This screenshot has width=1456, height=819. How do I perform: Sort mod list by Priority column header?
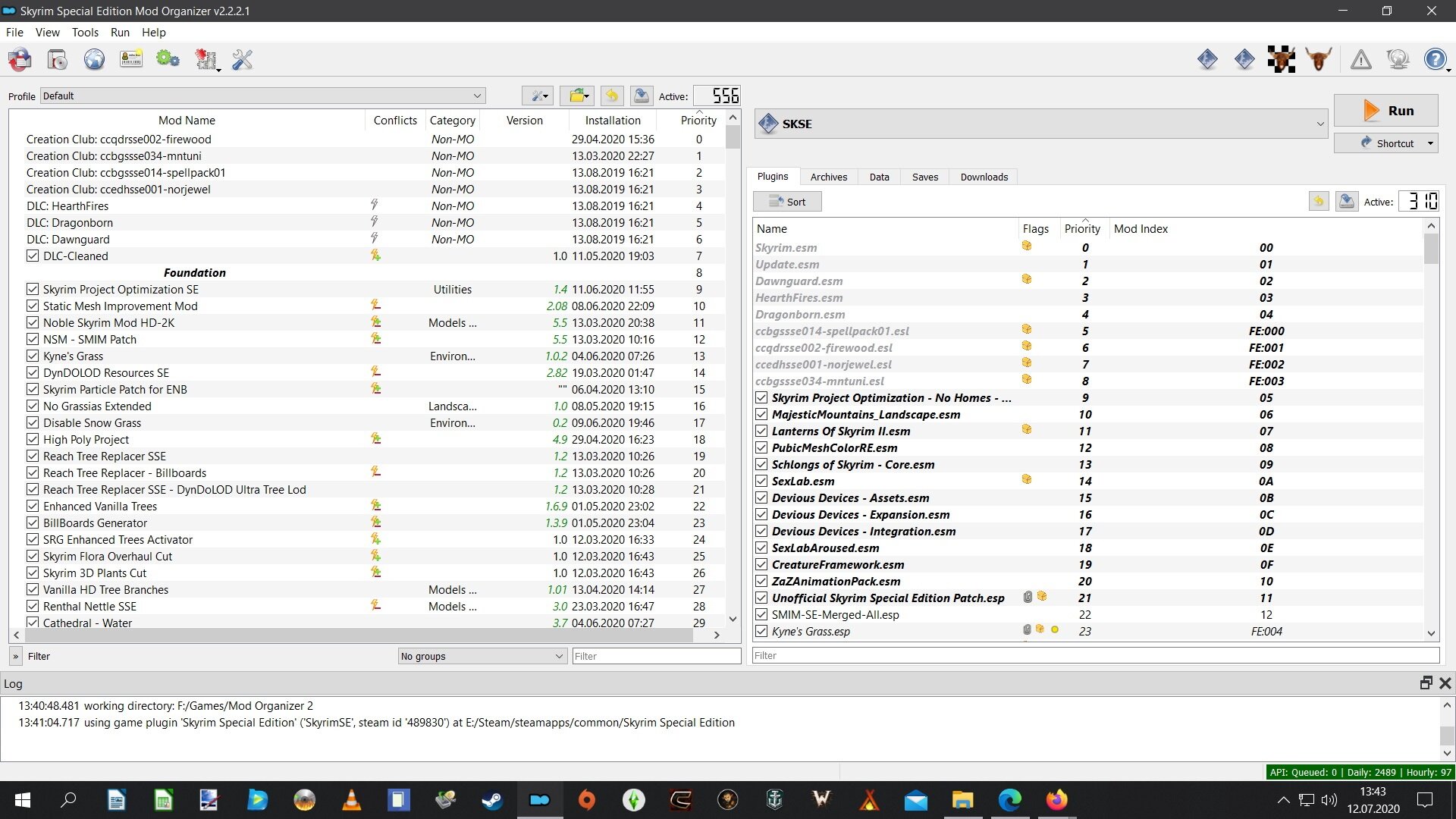[x=698, y=120]
